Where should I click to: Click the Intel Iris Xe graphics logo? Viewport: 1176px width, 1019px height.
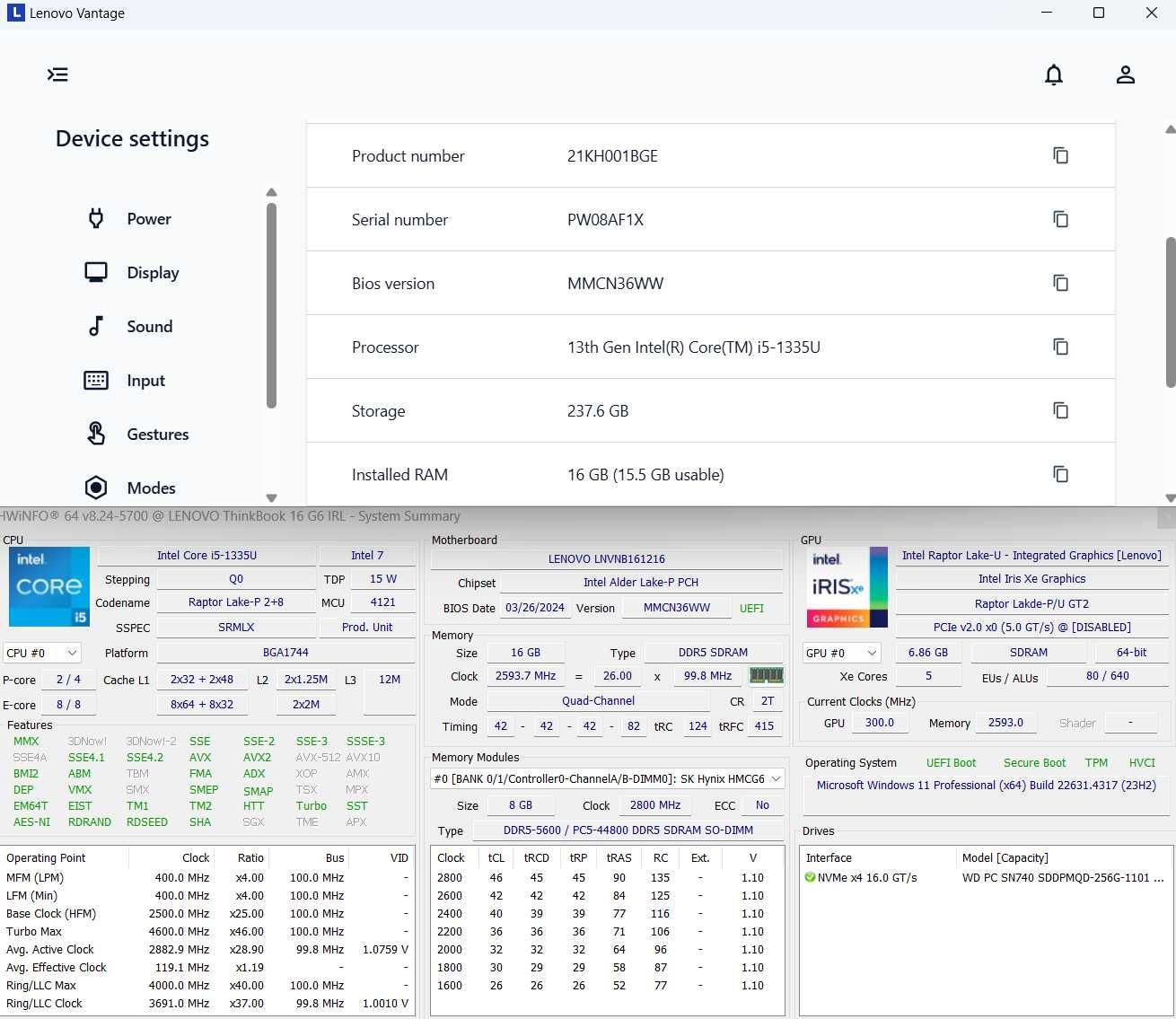[x=847, y=587]
